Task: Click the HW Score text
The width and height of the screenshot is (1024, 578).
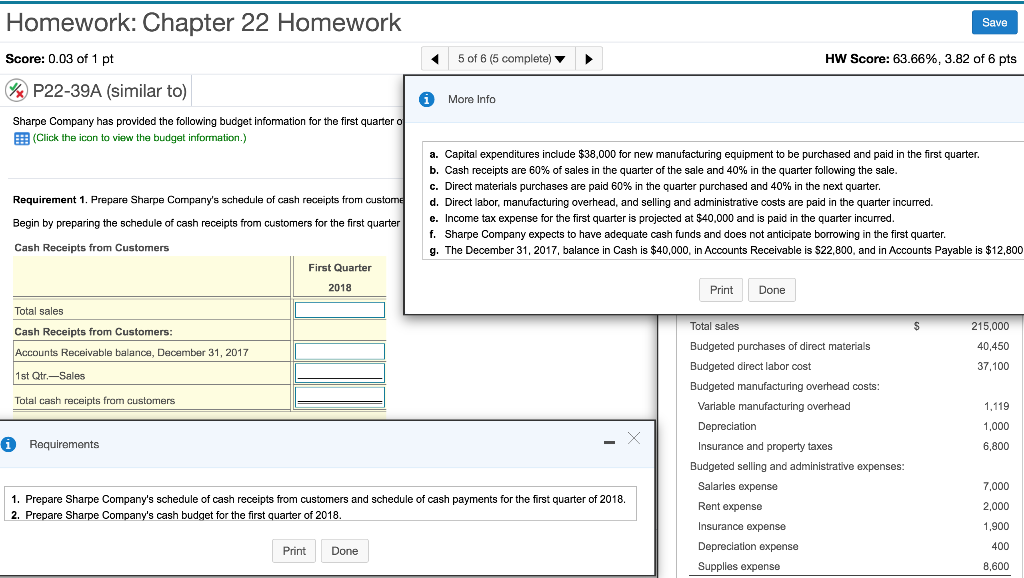Action: pos(920,59)
